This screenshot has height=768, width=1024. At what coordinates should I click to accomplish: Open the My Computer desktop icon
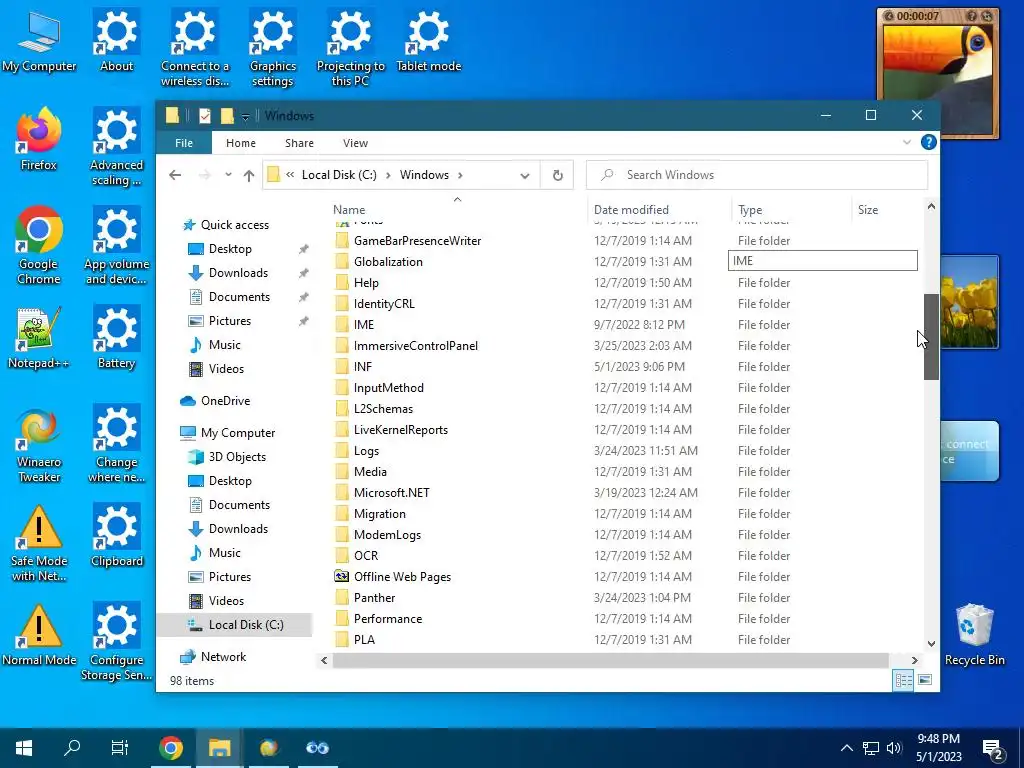(39, 42)
